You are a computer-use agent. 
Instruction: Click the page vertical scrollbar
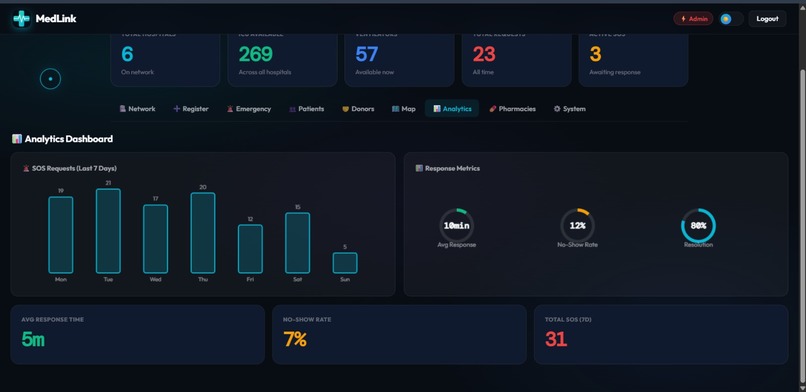click(x=802, y=226)
